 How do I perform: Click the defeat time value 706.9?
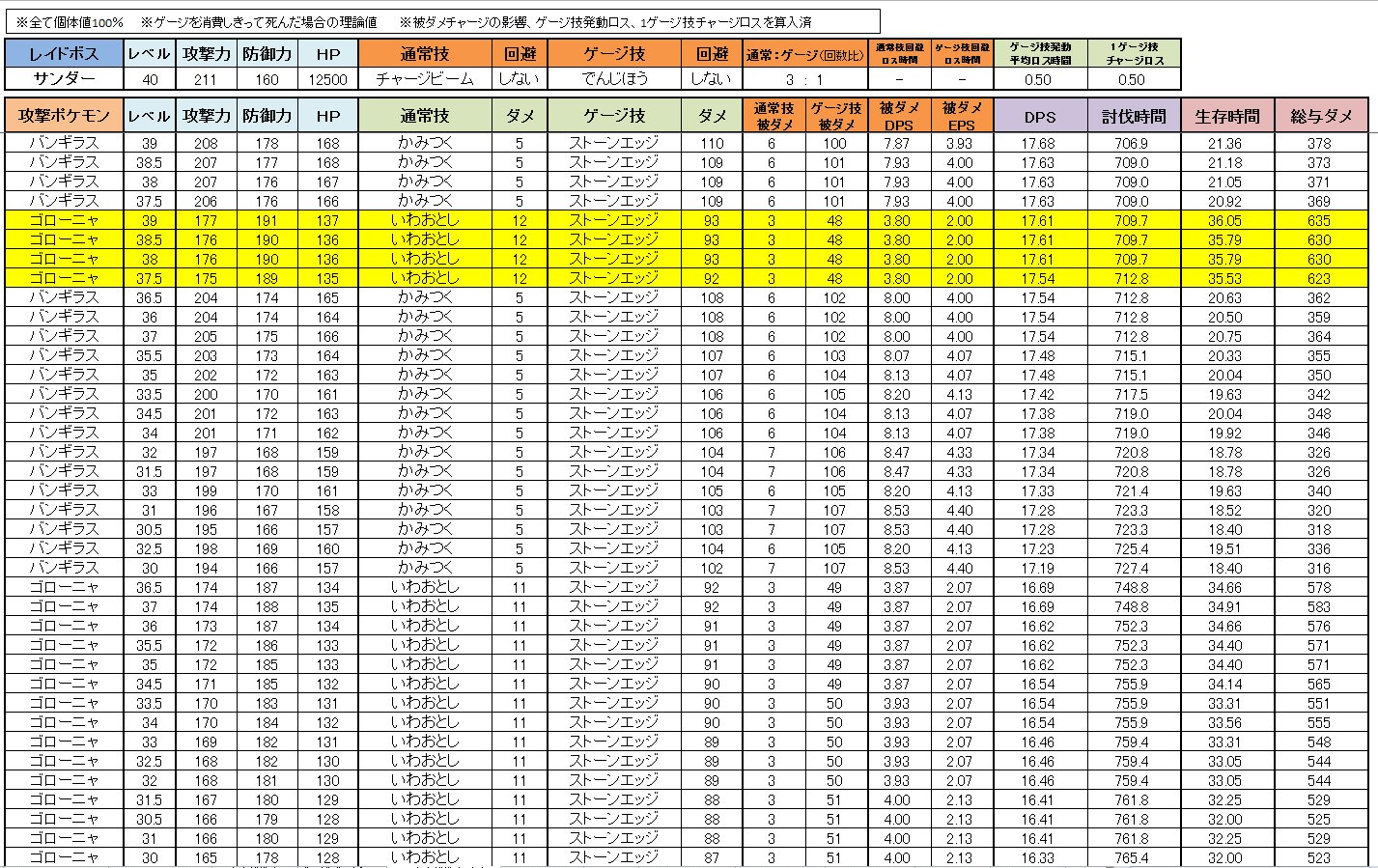(1132, 143)
